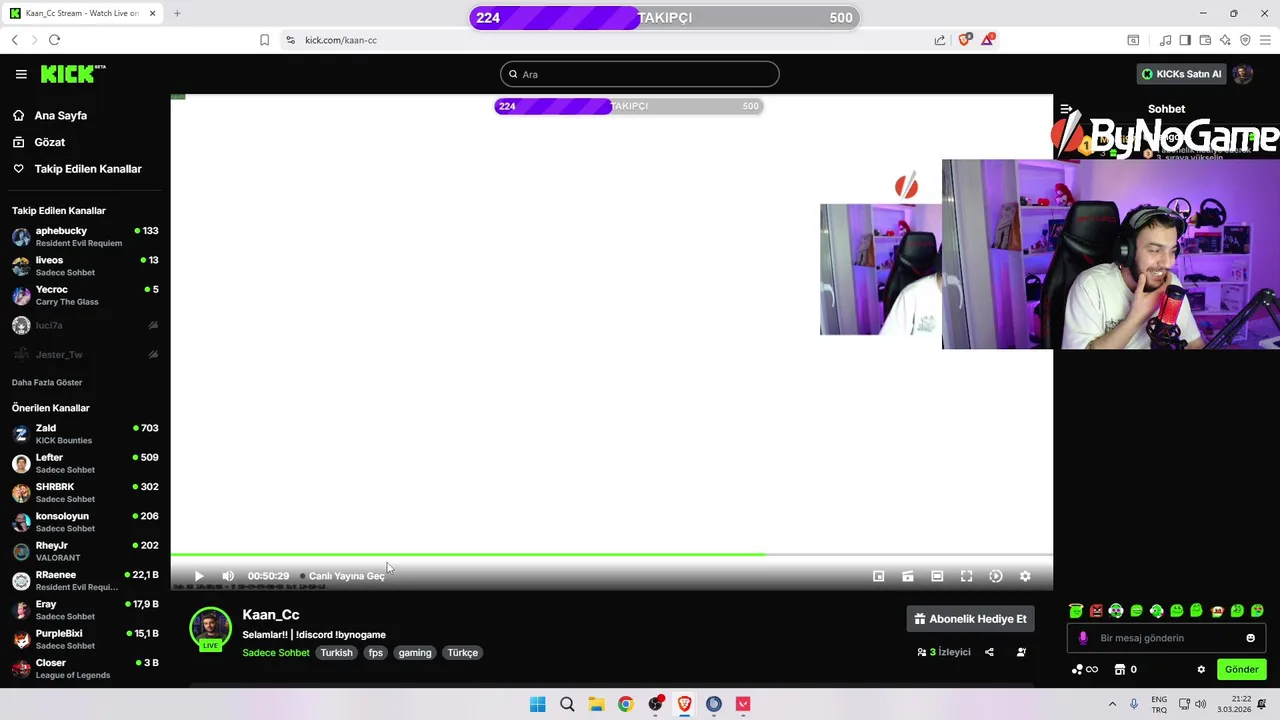Open chat settings gear
Screen dimensions: 1280x720
click(x=1201, y=670)
